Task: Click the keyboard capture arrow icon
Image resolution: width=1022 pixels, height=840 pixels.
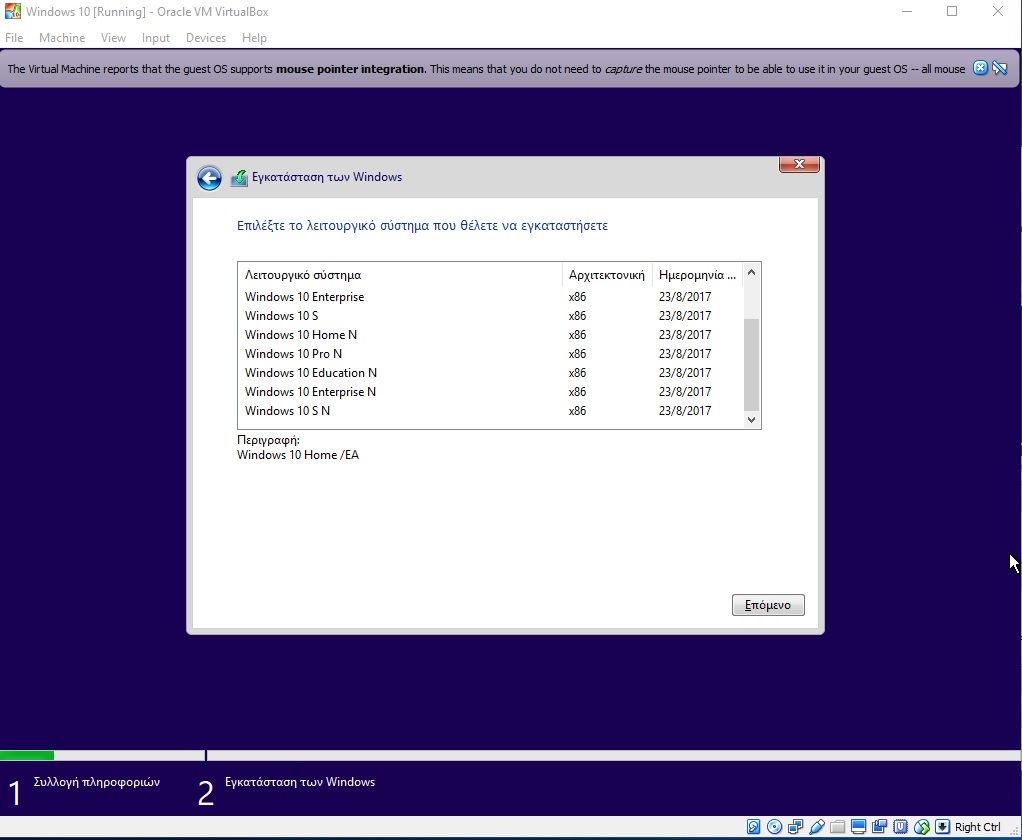Action: coord(942,827)
